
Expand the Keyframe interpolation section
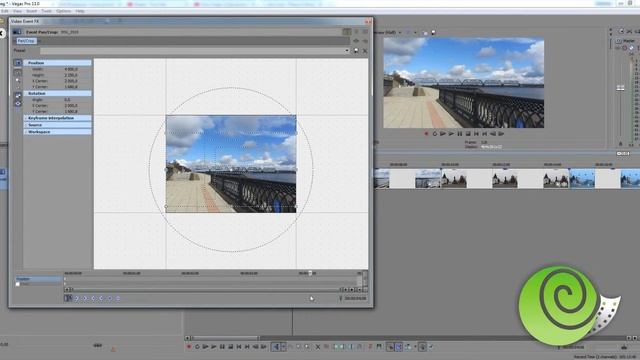[x=57, y=118]
